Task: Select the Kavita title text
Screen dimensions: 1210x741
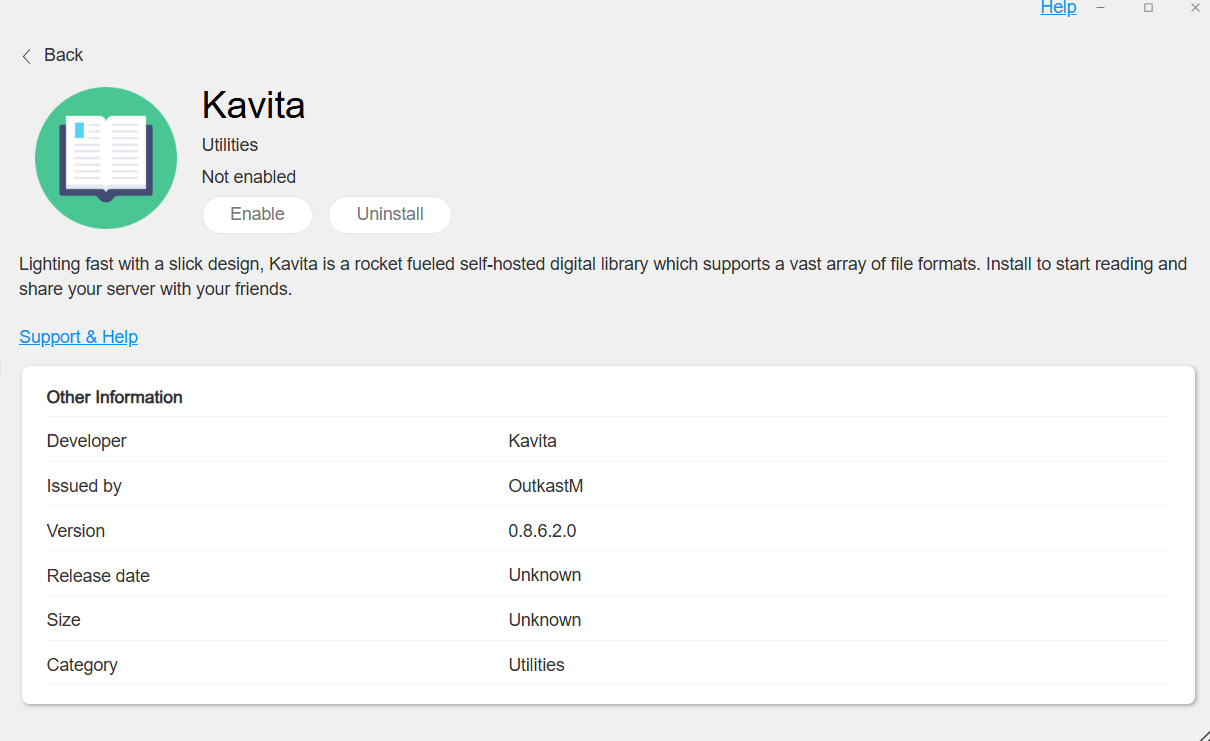Action: (x=253, y=105)
